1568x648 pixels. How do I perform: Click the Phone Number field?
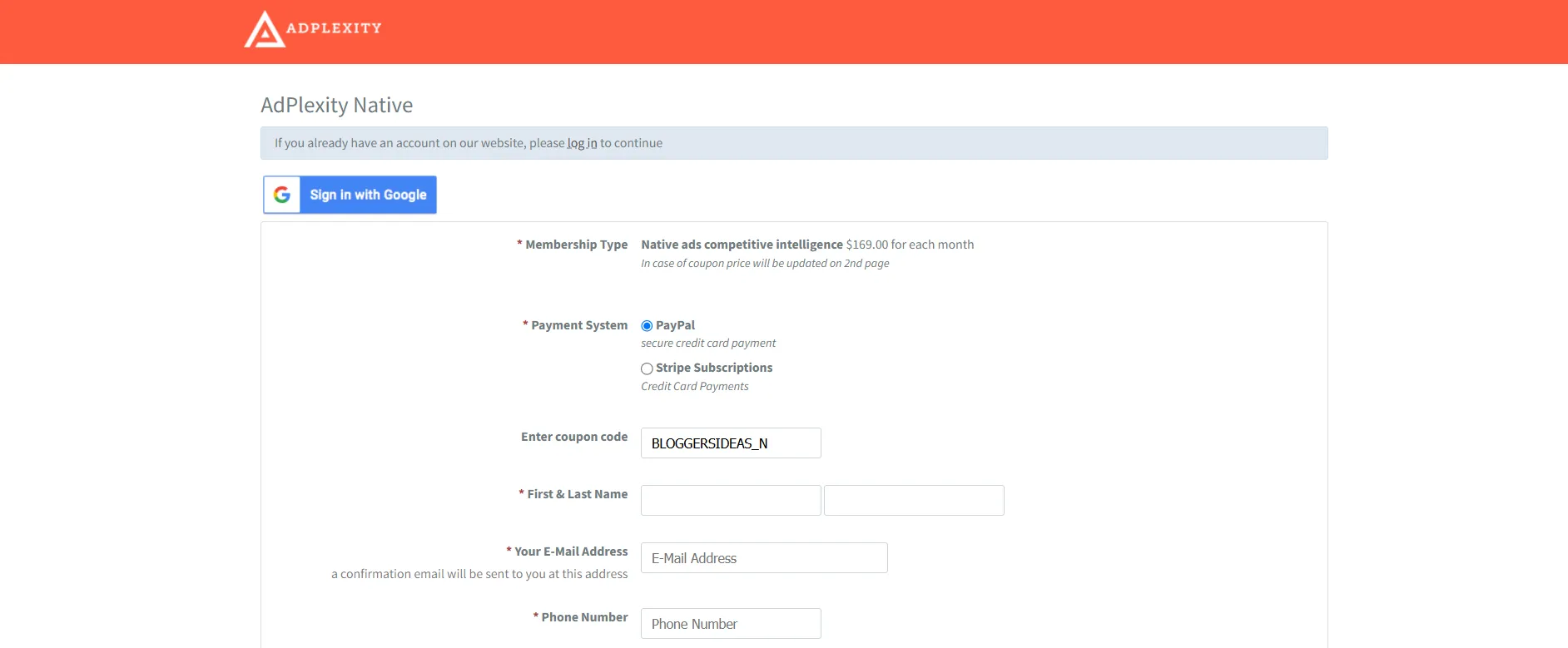point(731,624)
